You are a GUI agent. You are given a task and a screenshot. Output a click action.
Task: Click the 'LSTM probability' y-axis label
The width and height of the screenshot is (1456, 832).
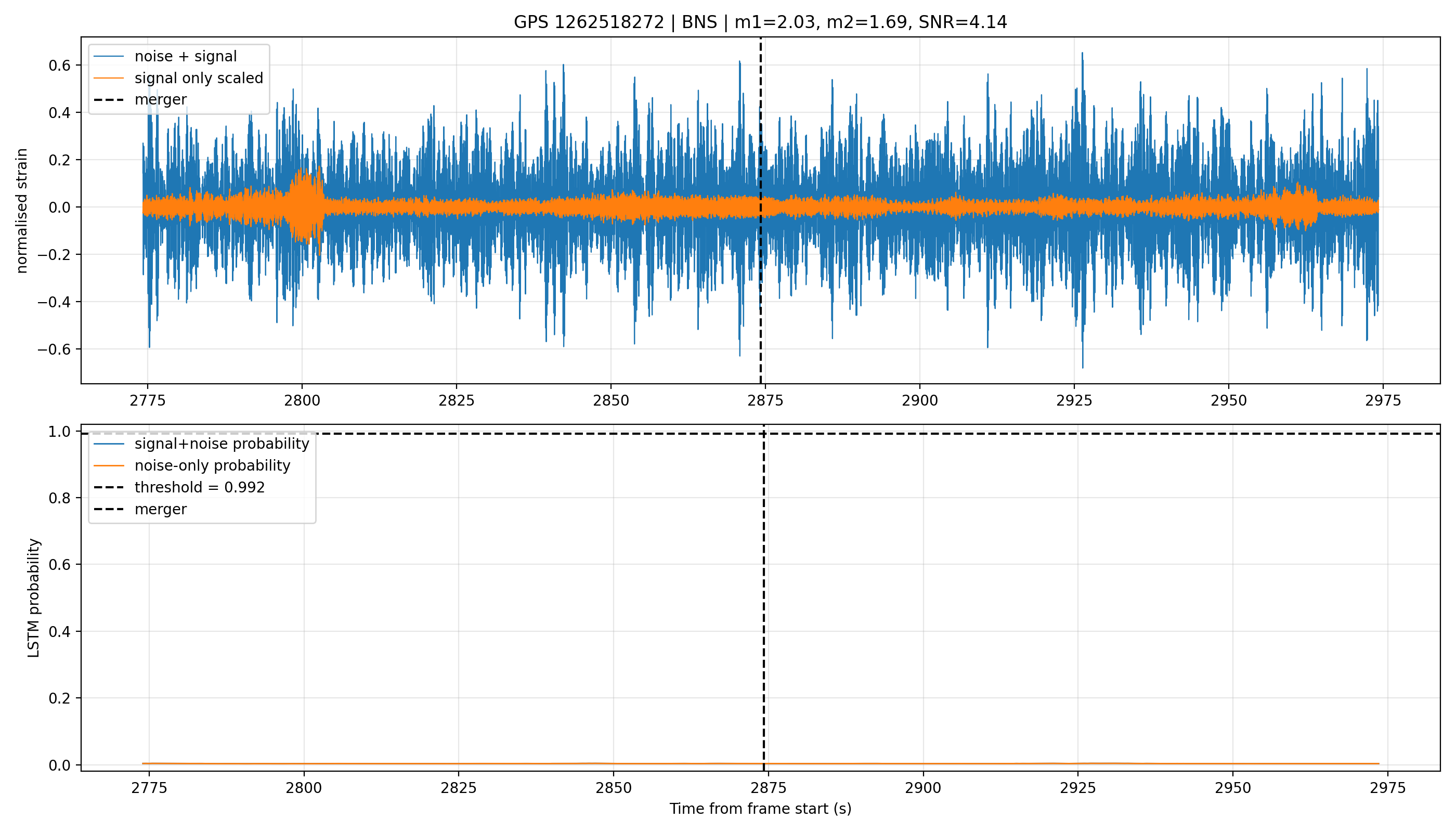[34, 599]
